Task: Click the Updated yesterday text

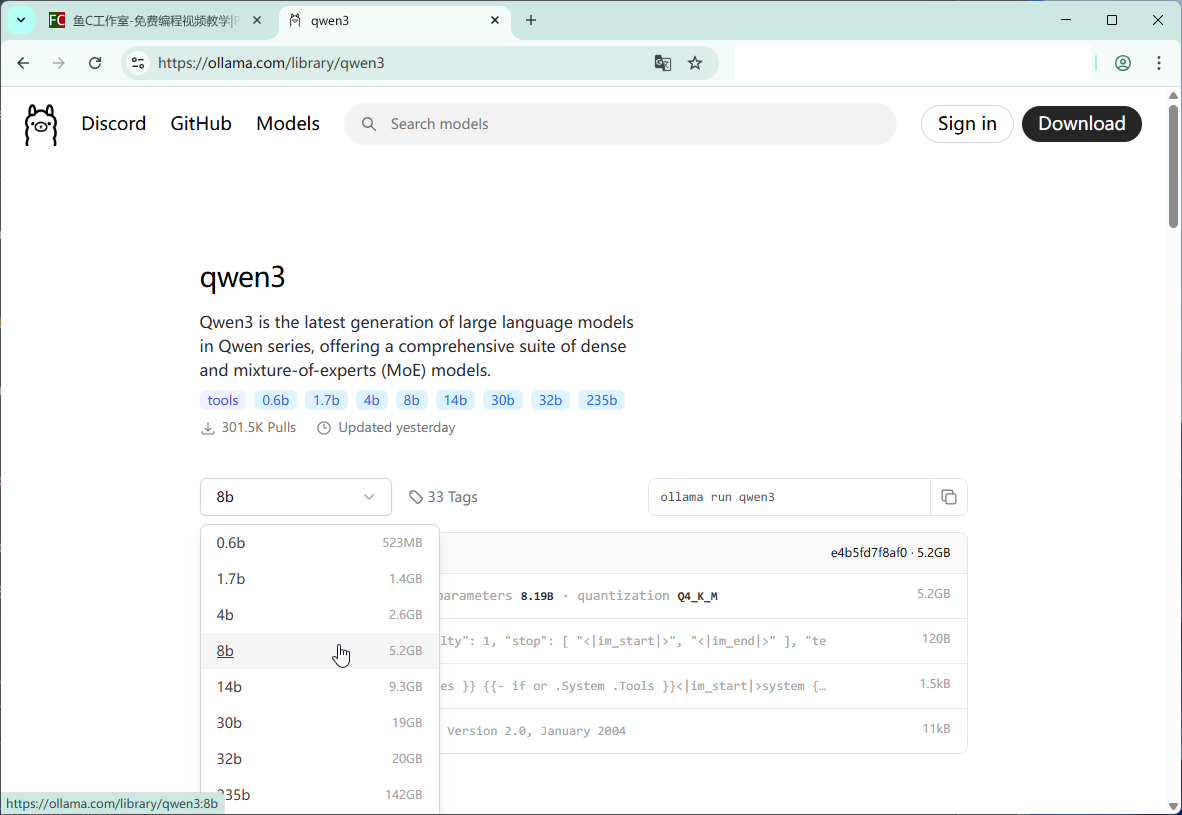Action: tap(397, 427)
